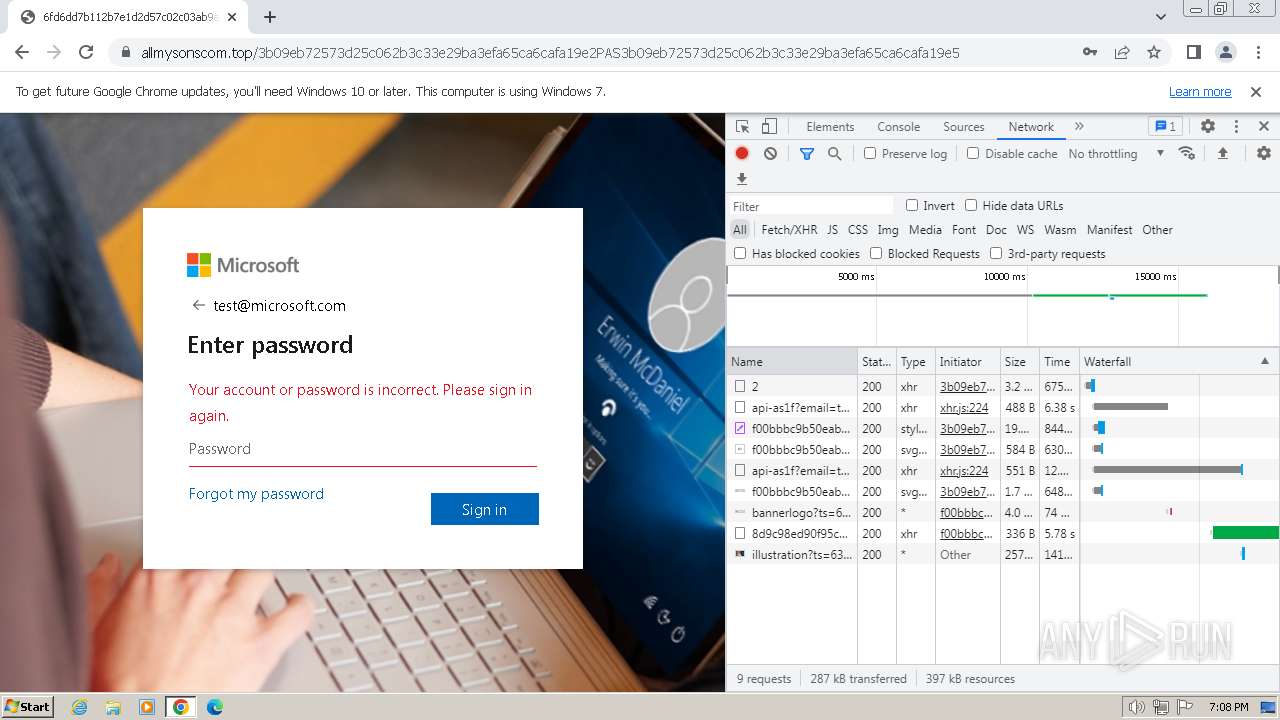The height and width of the screenshot is (720, 1280).
Task: Open the Chrome profile avatar
Action: click(x=1226, y=52)
